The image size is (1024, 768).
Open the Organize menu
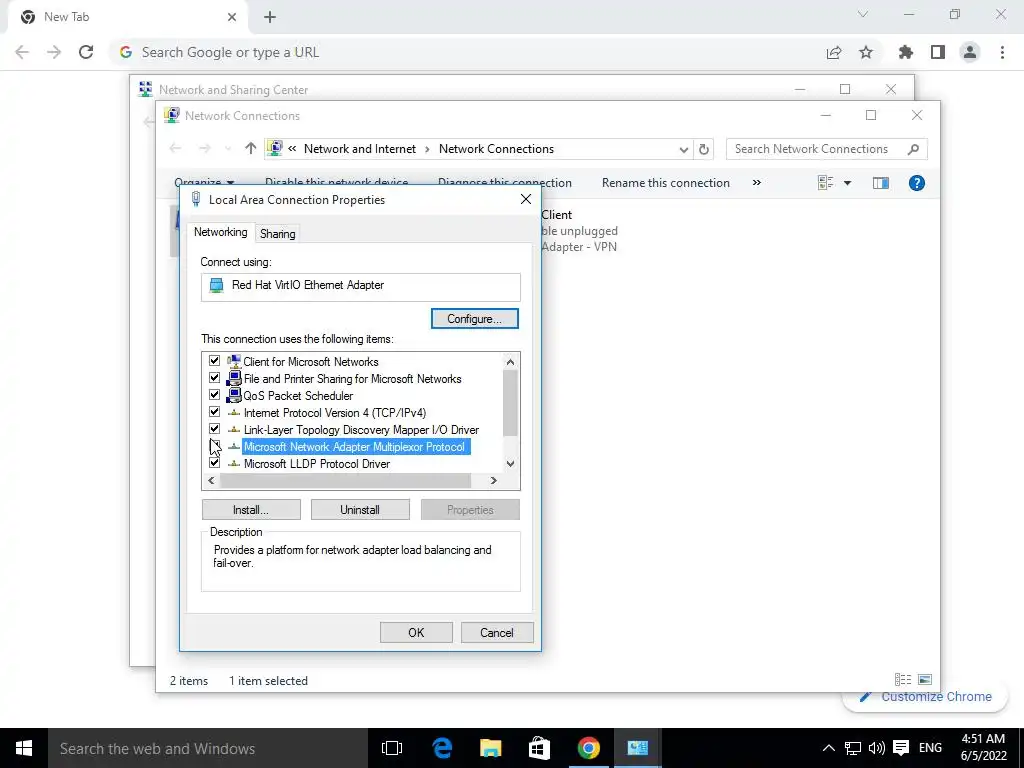(204, 182)
